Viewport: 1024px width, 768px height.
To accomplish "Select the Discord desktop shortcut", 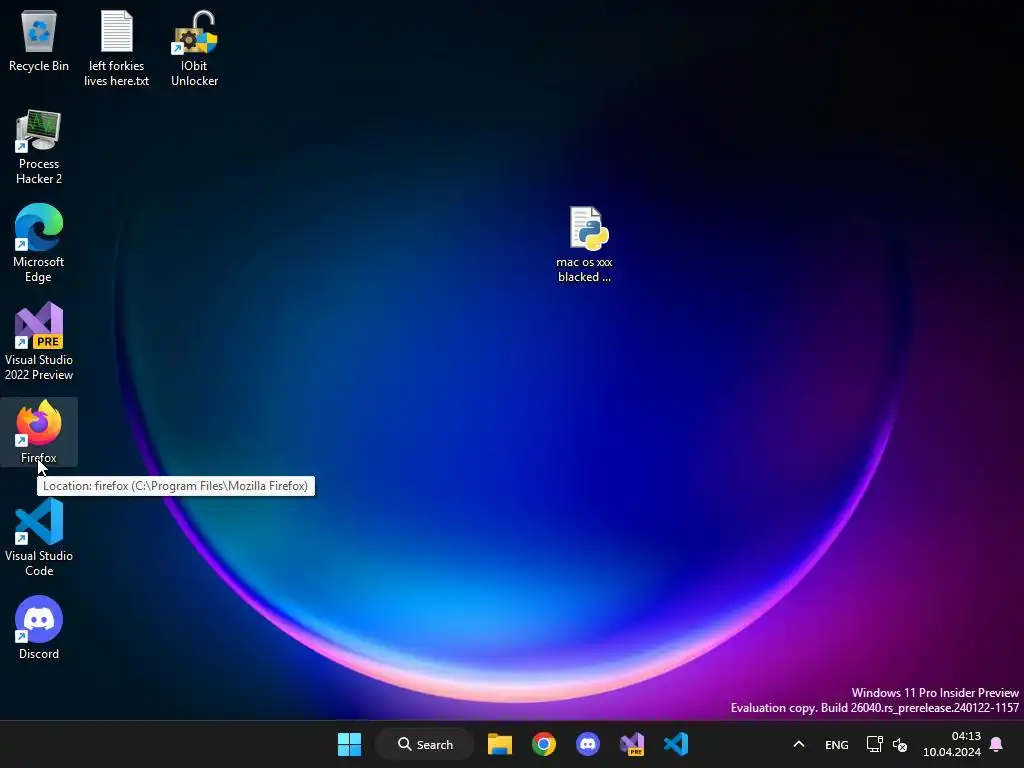I will [39, 628].
